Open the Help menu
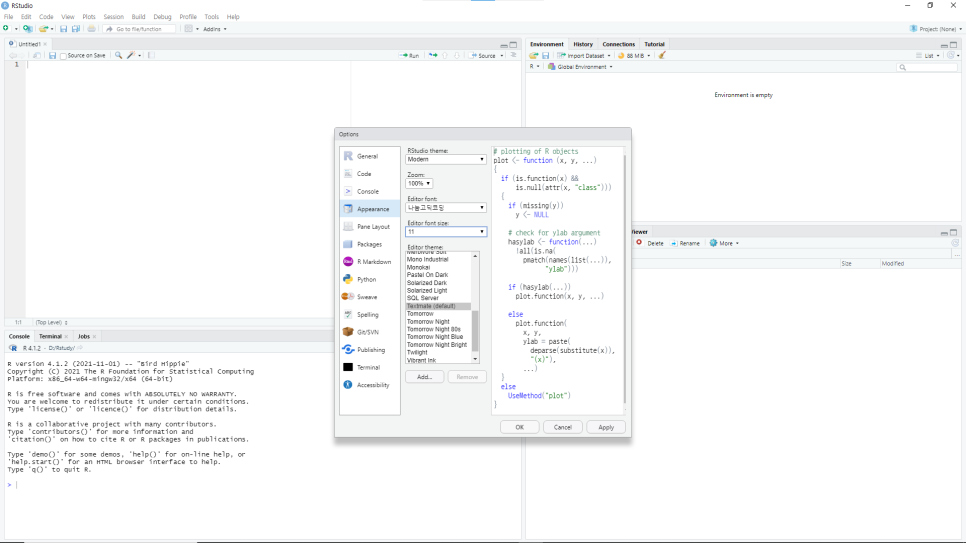 233,17
